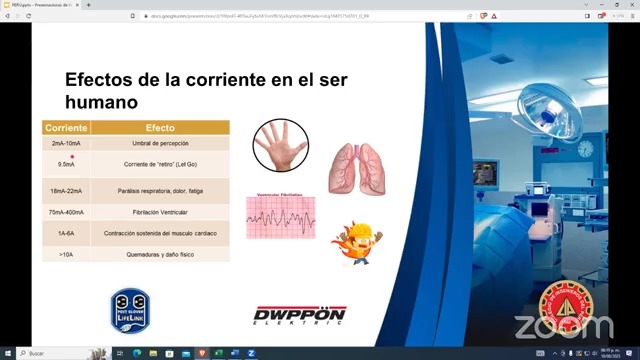
Task: Click the lungs illustration
Action: pyautogui.click(x=357, y=169)
